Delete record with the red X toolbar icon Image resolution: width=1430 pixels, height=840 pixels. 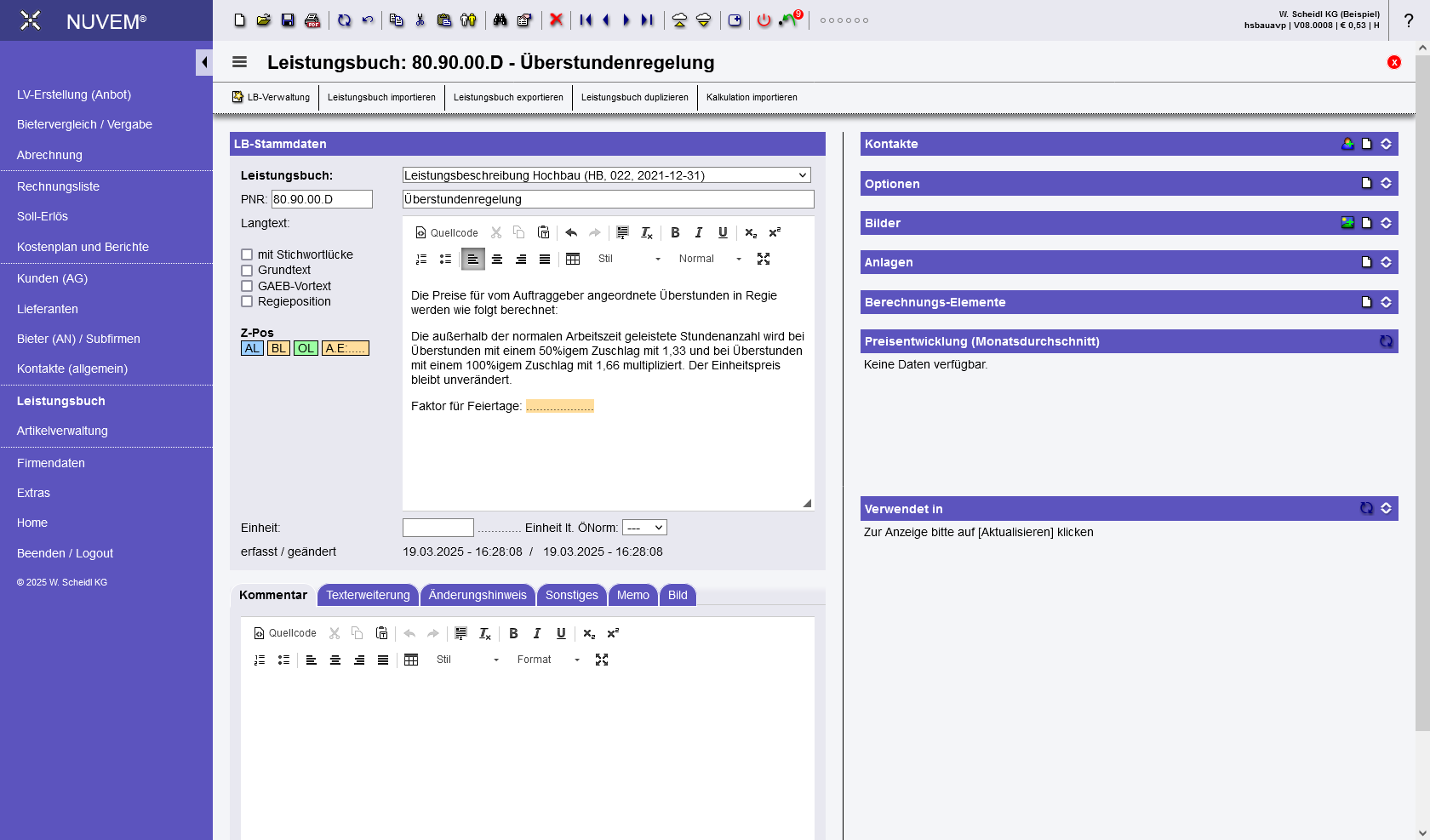click(556, 20)
